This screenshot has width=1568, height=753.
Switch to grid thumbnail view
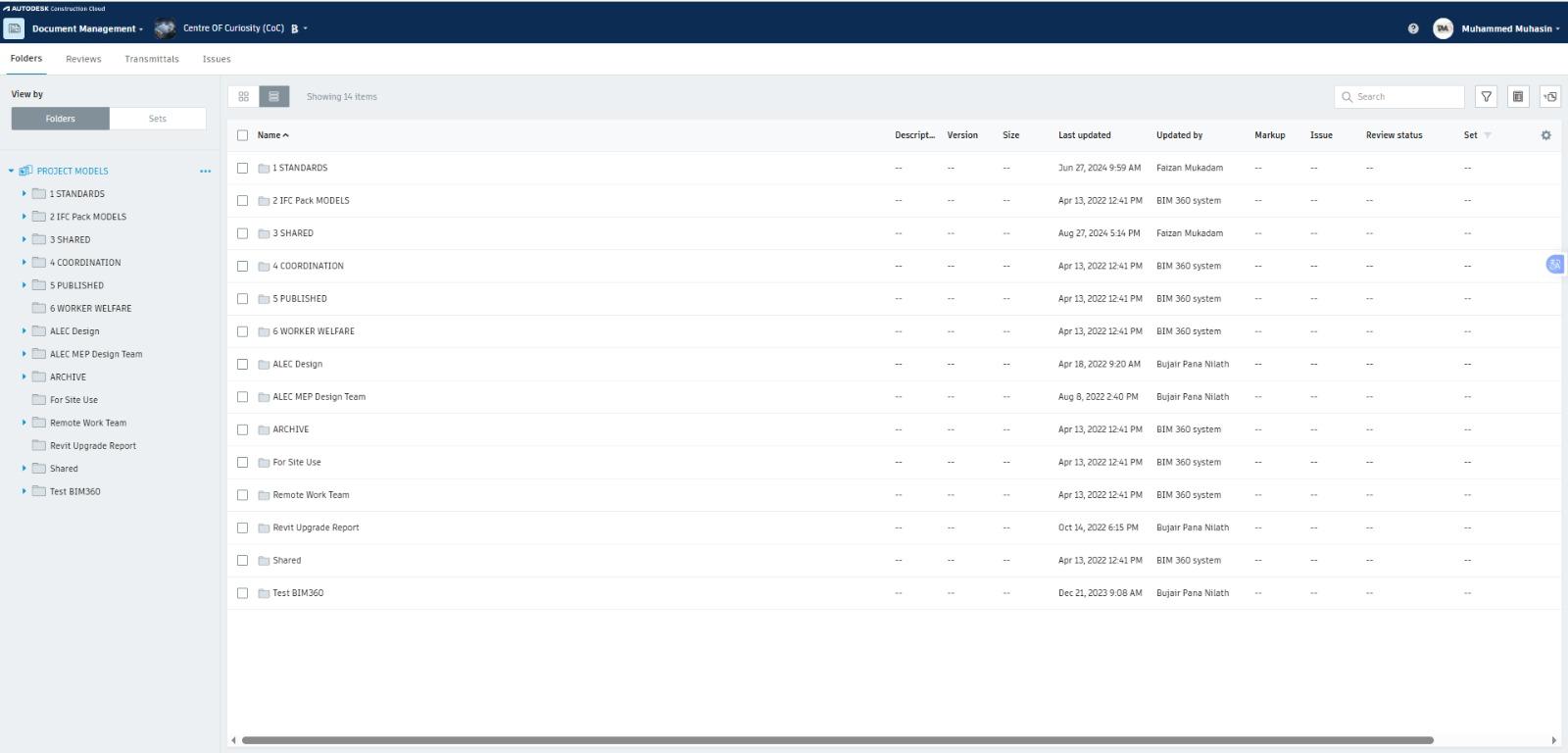(x=243, y=96)
